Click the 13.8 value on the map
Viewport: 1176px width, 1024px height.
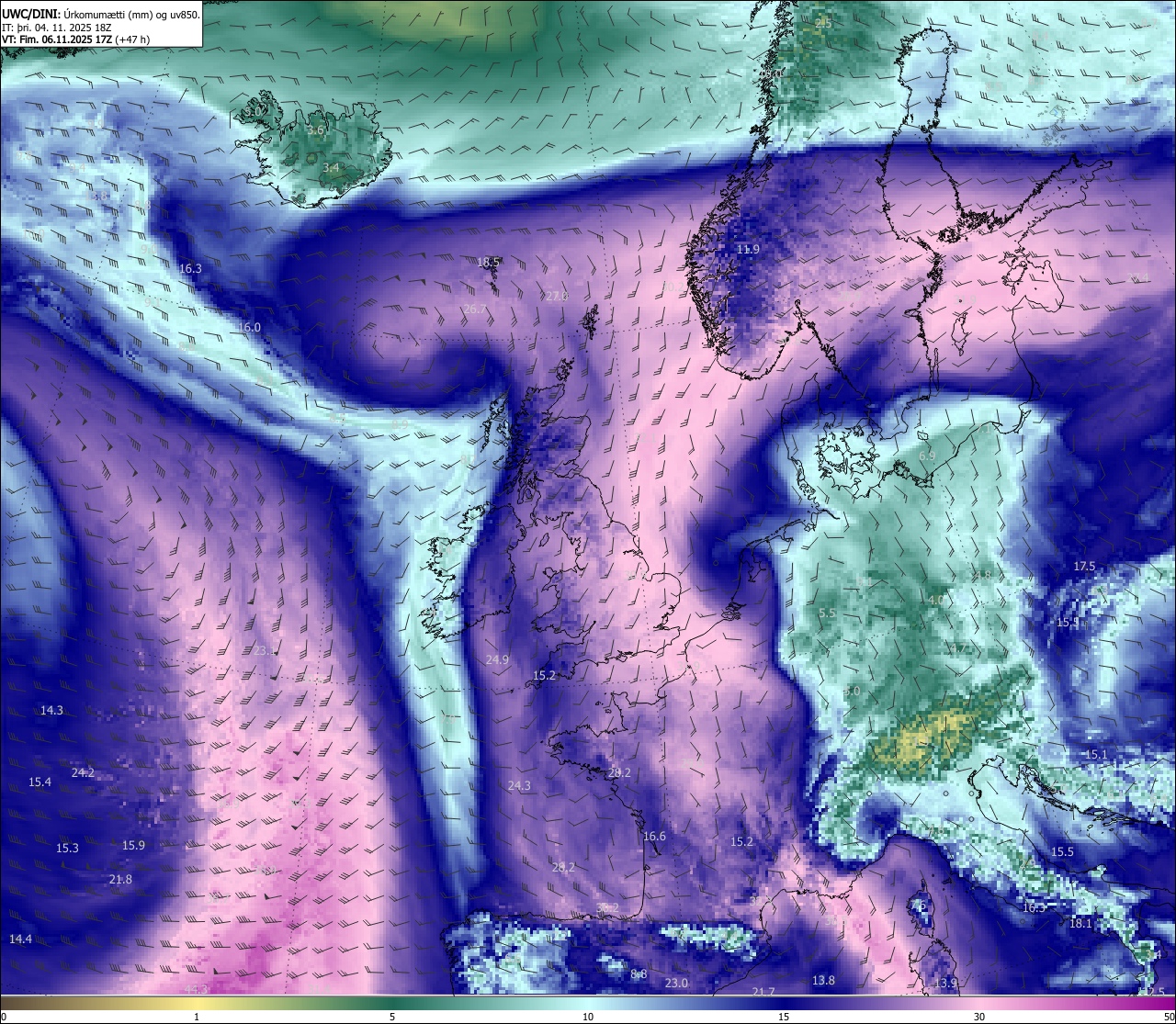[x=823, y=981]
